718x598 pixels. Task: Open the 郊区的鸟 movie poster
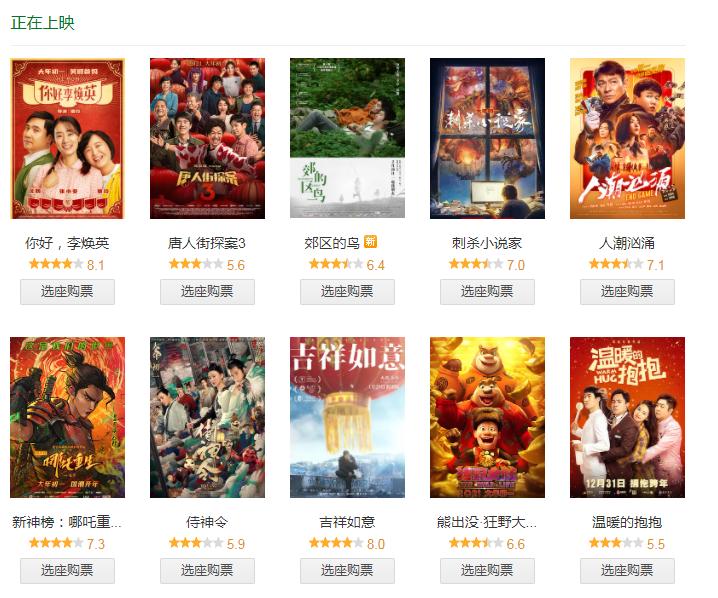348,138
